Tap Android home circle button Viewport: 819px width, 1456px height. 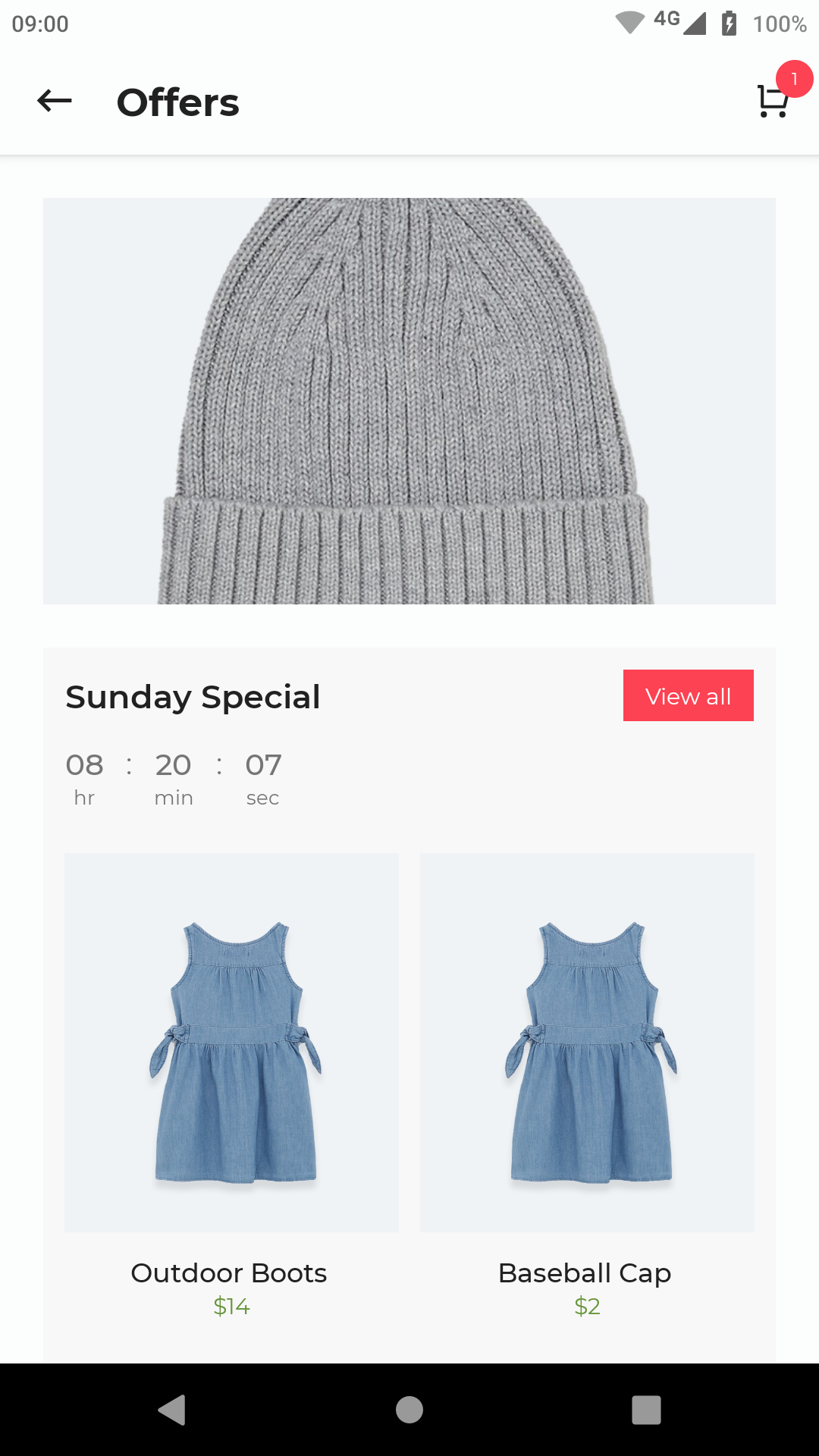[x=409, y=1410]
